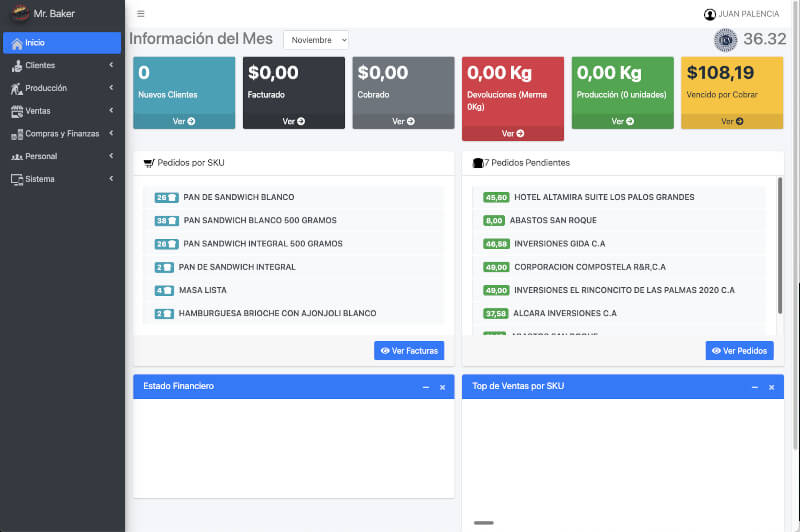Image resolution: width=800 pixels, height=532 pixels.
Task: Select Inicio in the sidebar
Action: coord(62,43)
